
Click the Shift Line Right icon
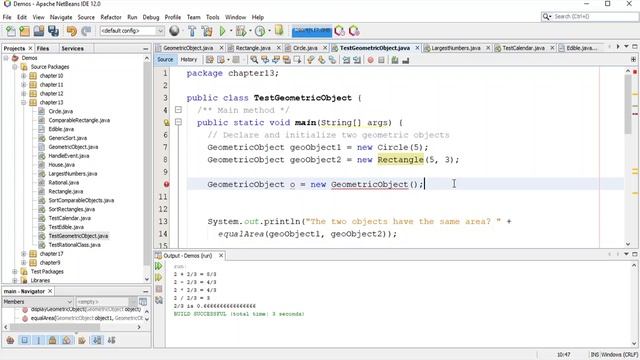pos(357,60)
